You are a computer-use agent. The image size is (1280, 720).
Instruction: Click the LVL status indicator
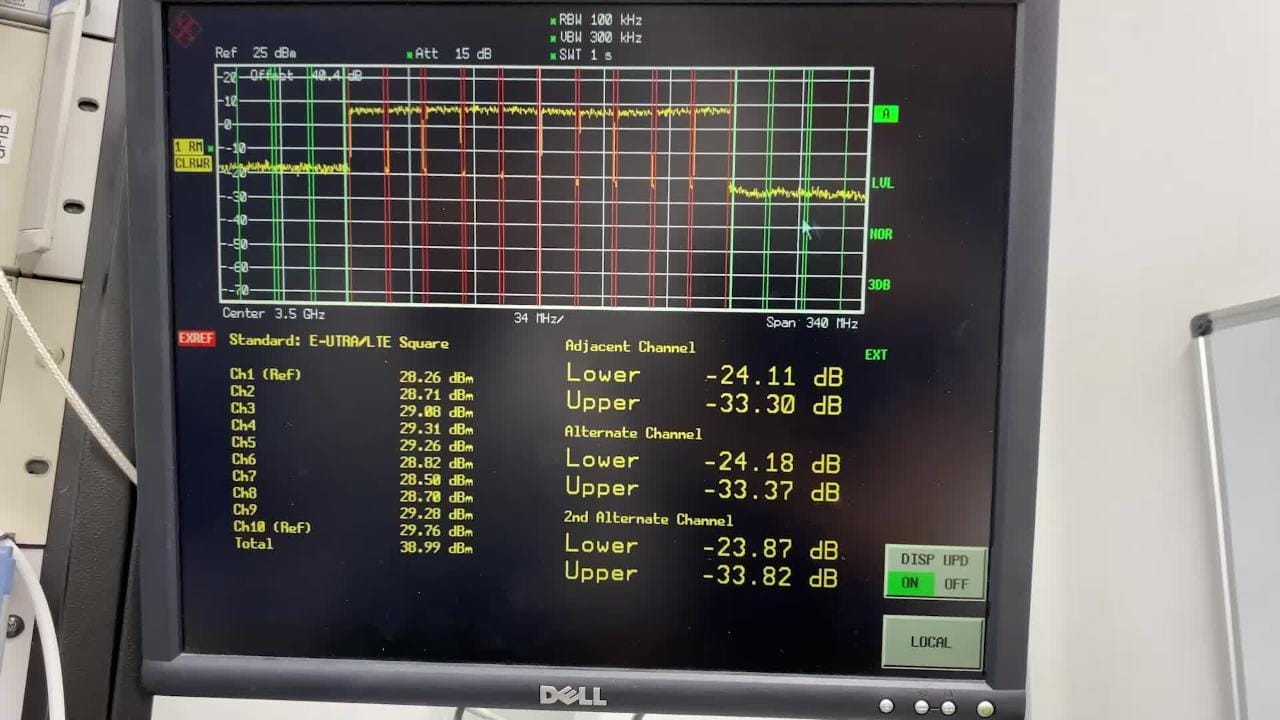pyautogui.click(x=882, y=183)
